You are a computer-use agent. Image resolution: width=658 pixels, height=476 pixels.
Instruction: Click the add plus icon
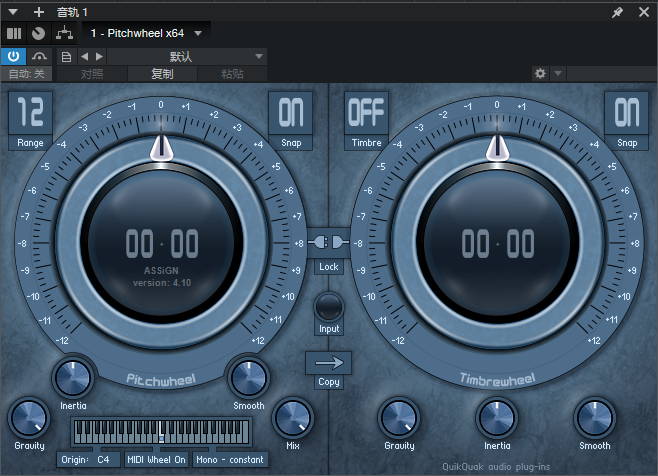tap(39, 12)
